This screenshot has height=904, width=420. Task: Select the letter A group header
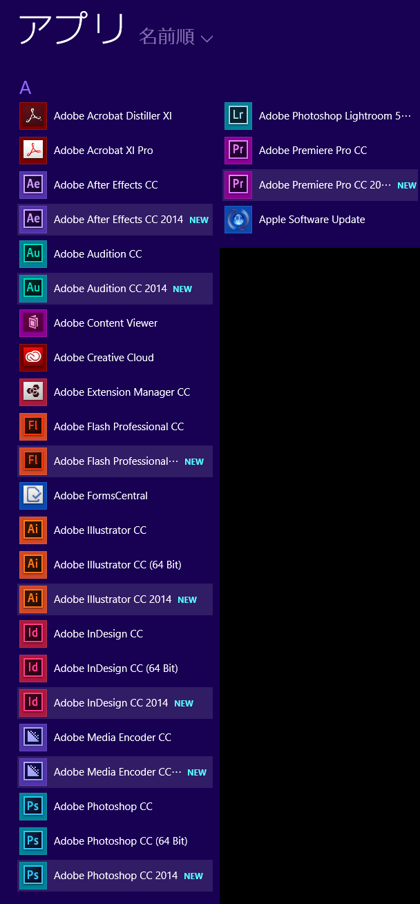[25, 88]
